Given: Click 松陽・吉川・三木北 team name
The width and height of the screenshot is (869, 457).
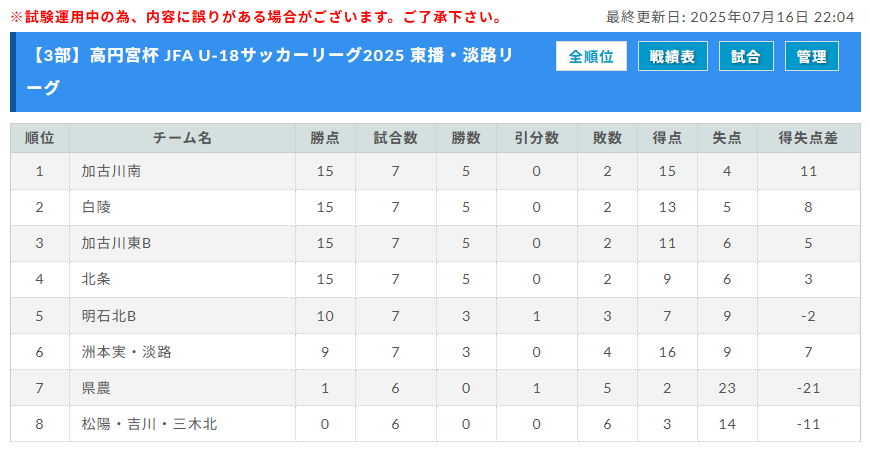Looking at the screenshot, I should pos(149,424).
